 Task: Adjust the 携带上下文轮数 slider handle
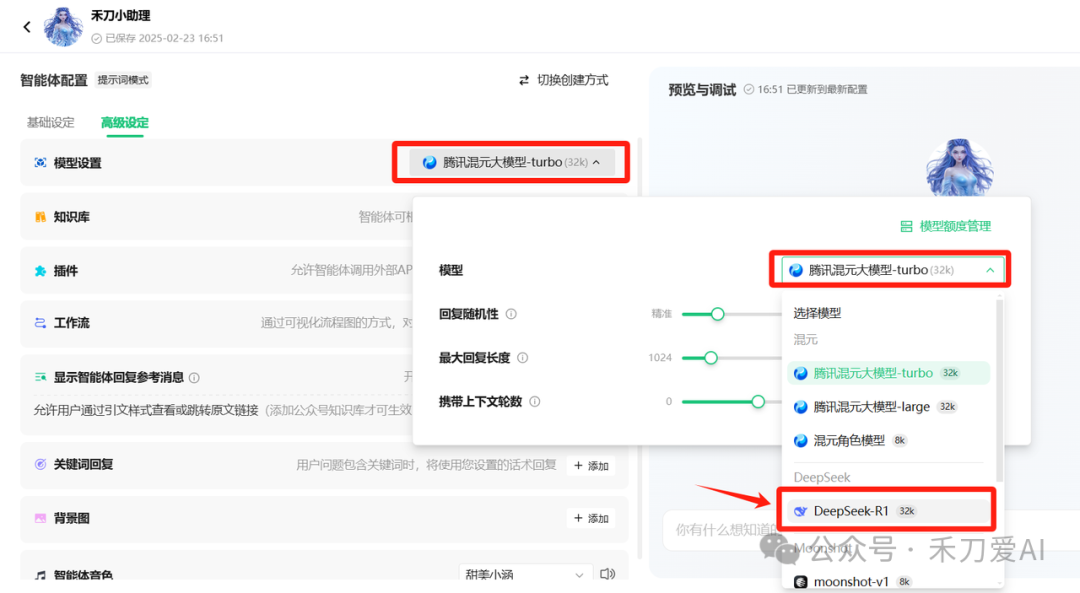(x=758, y=402)
